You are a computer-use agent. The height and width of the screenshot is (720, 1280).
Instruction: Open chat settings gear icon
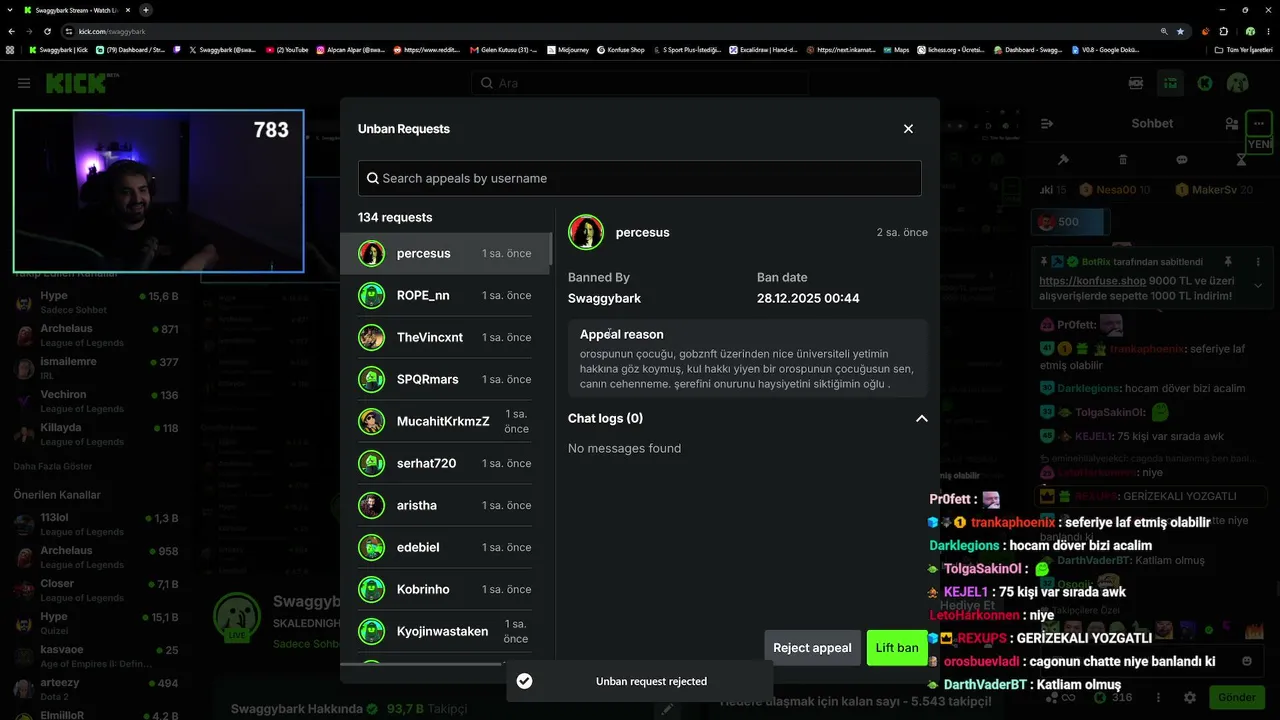(1190, 697)
